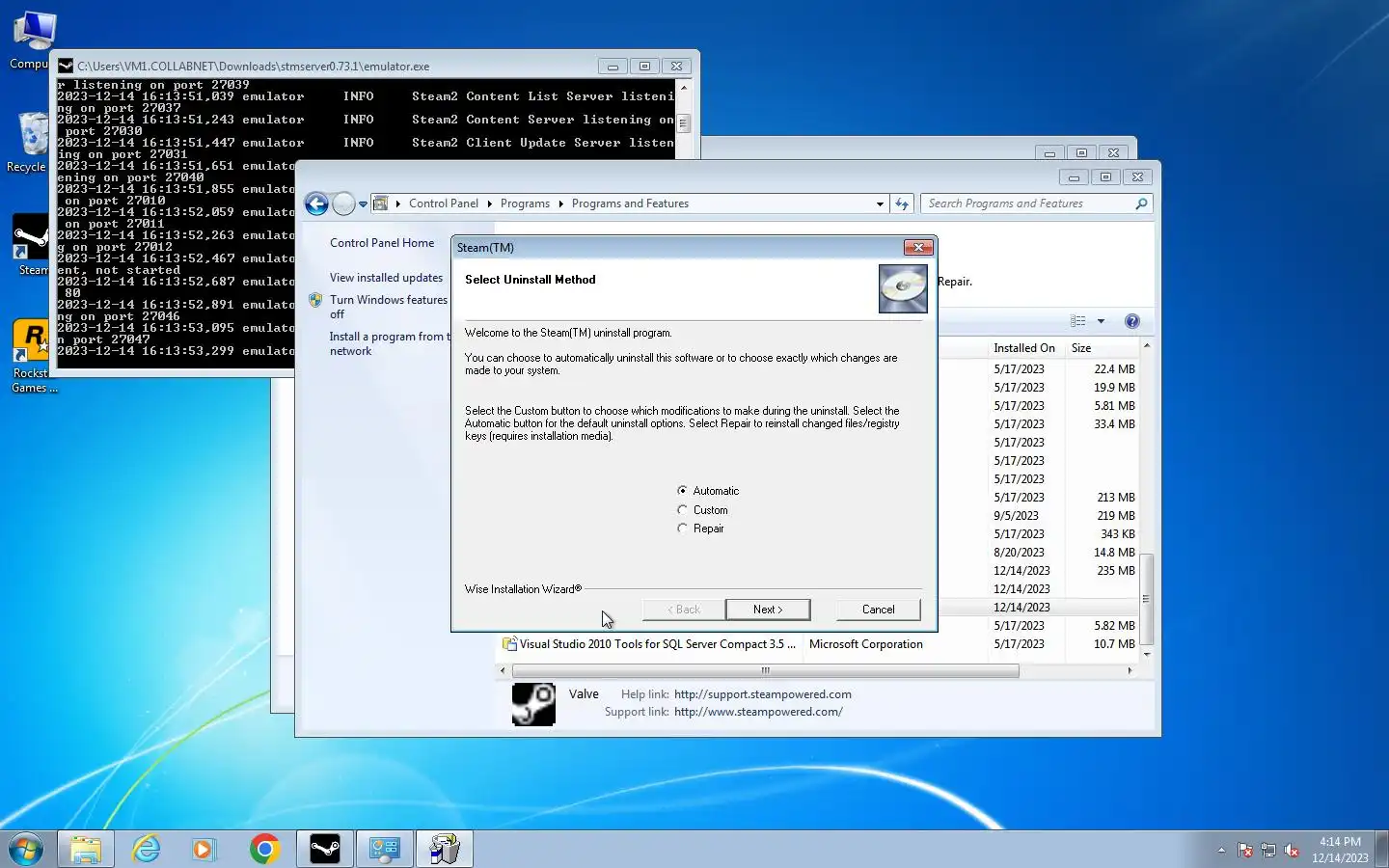Click the vertical scrollbar in the programs list
This screenshot has height=868, width=1389.
(1146, 598)
